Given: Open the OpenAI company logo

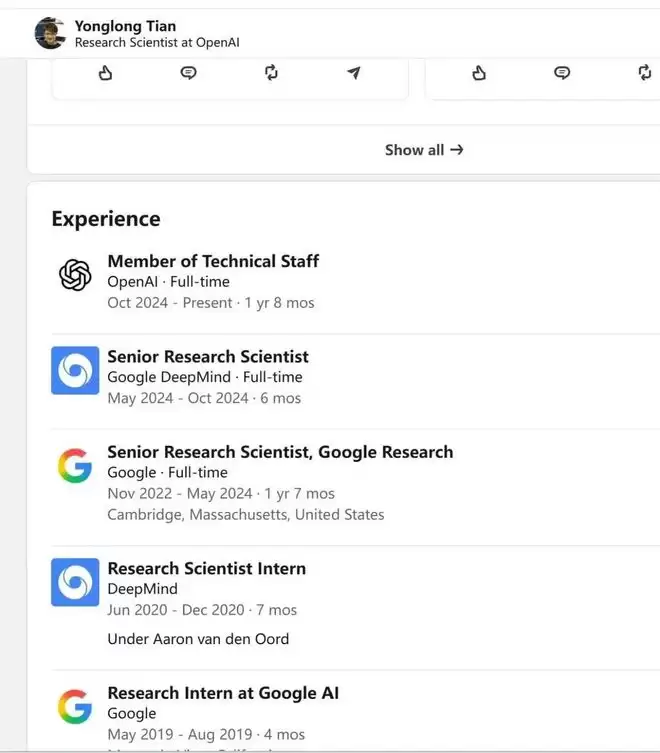Looking at the screenshot, I should [x=75, y=275].
